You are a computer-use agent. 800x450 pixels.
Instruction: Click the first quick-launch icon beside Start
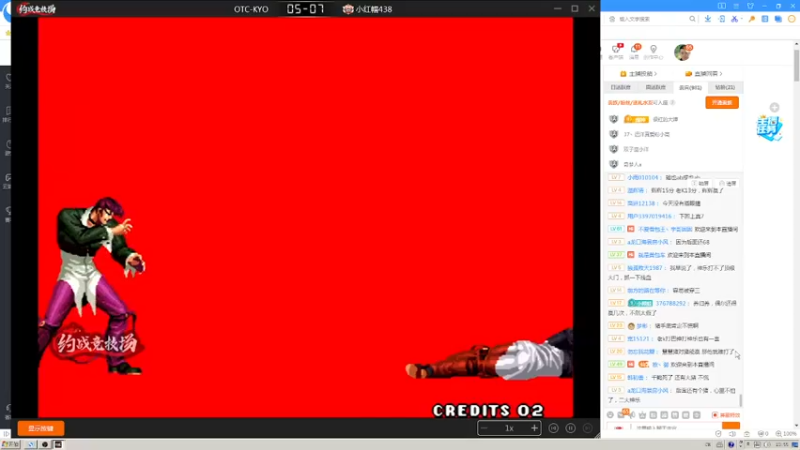(31, 445)
